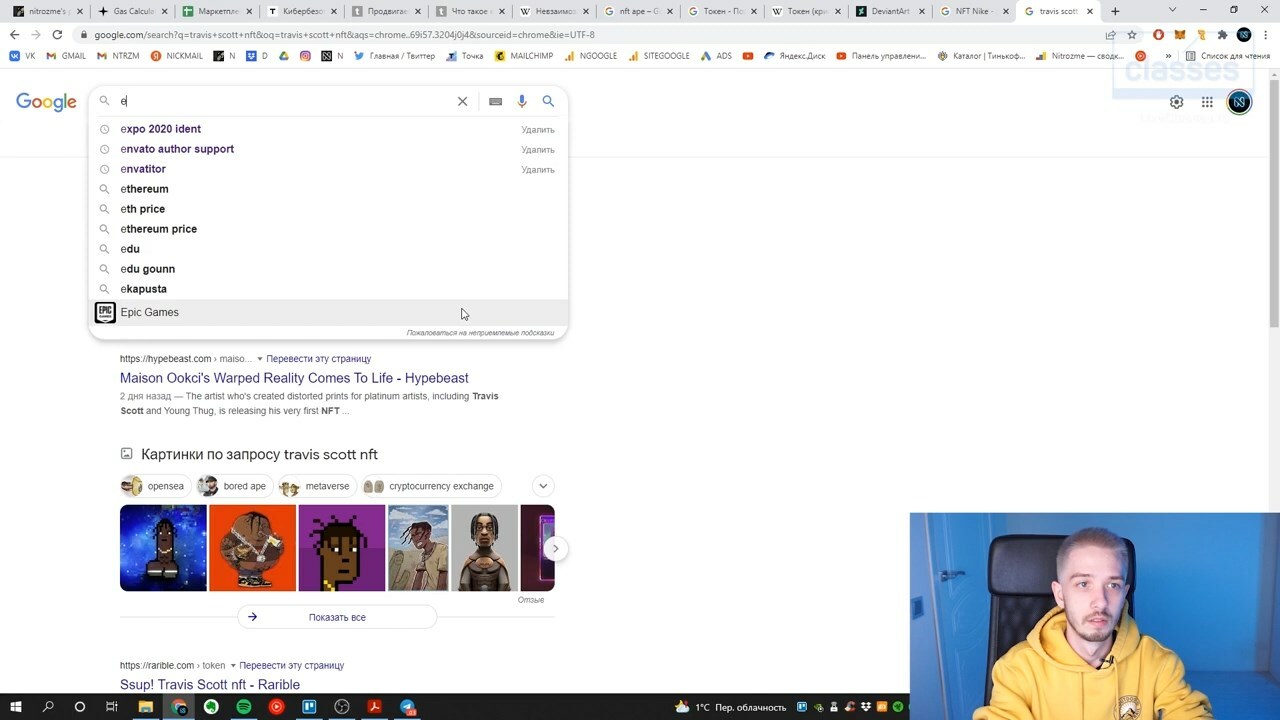Viewport: 1280px width, 720px height.
Task: Open pixel Travis Scott purple thumbnail
Action: tap(341, 548)
